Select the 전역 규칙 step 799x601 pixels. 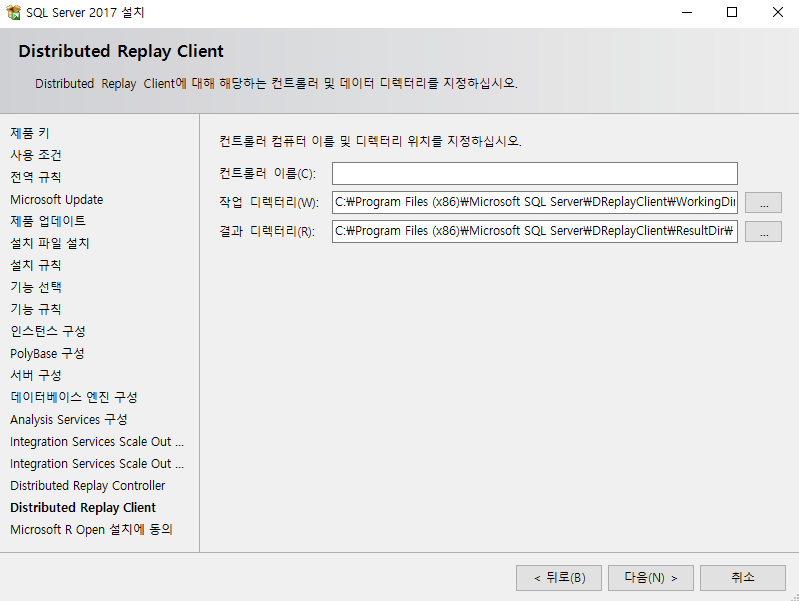(36, 177)
